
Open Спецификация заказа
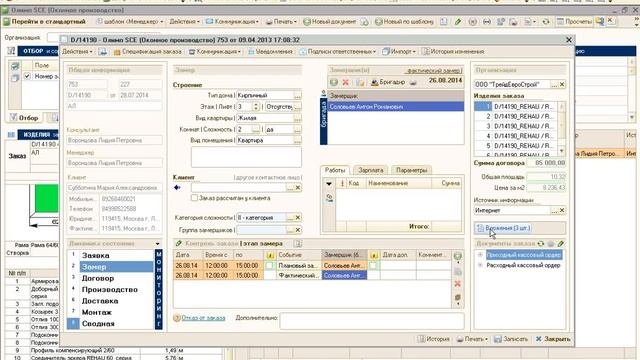147,52
